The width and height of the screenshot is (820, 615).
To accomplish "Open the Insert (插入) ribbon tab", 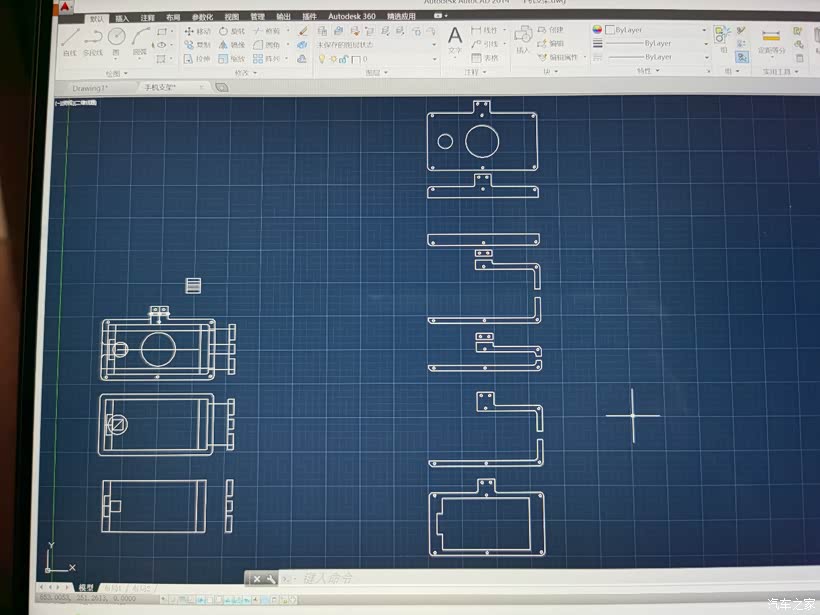I will pyautogui.click(x=122, y=18).
